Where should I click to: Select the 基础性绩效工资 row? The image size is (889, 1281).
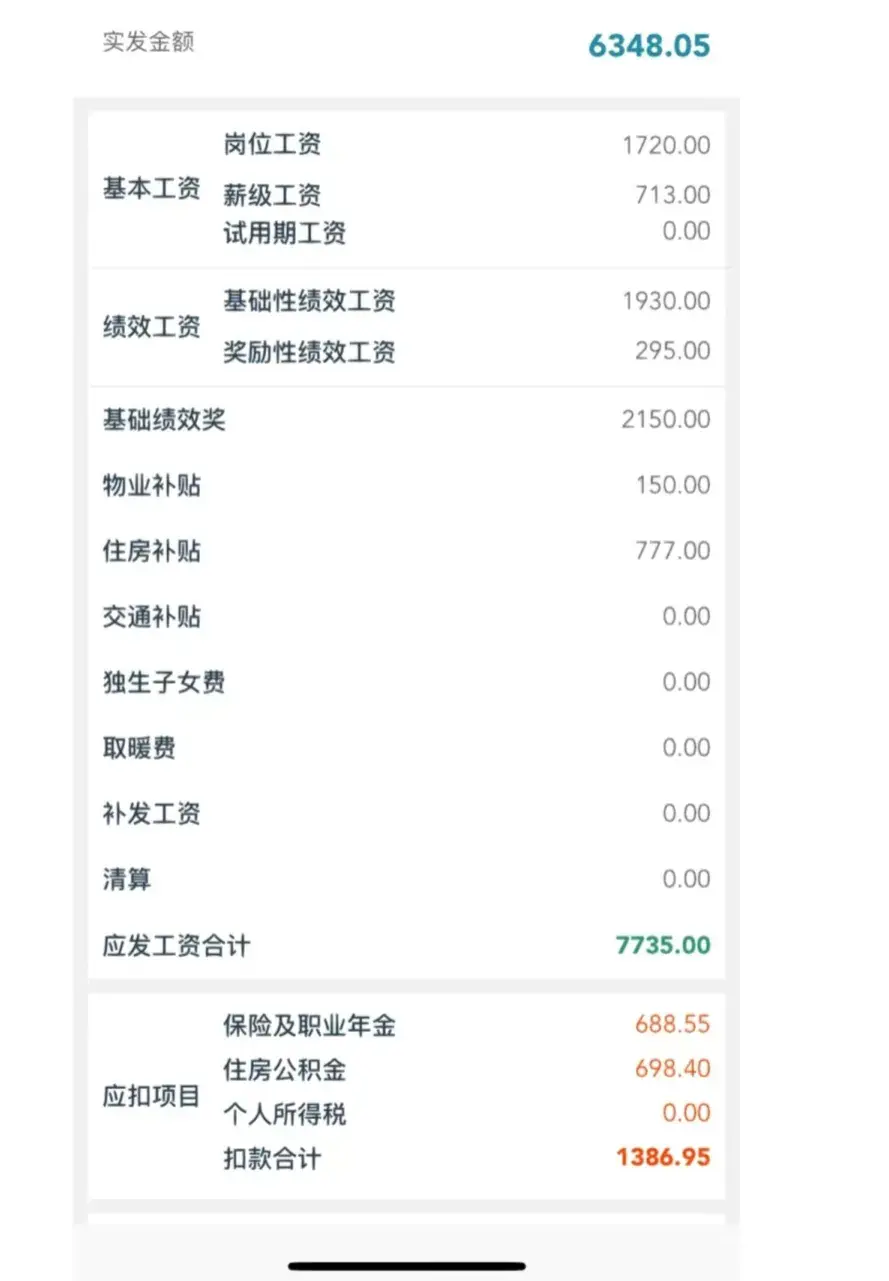point(466,301)
